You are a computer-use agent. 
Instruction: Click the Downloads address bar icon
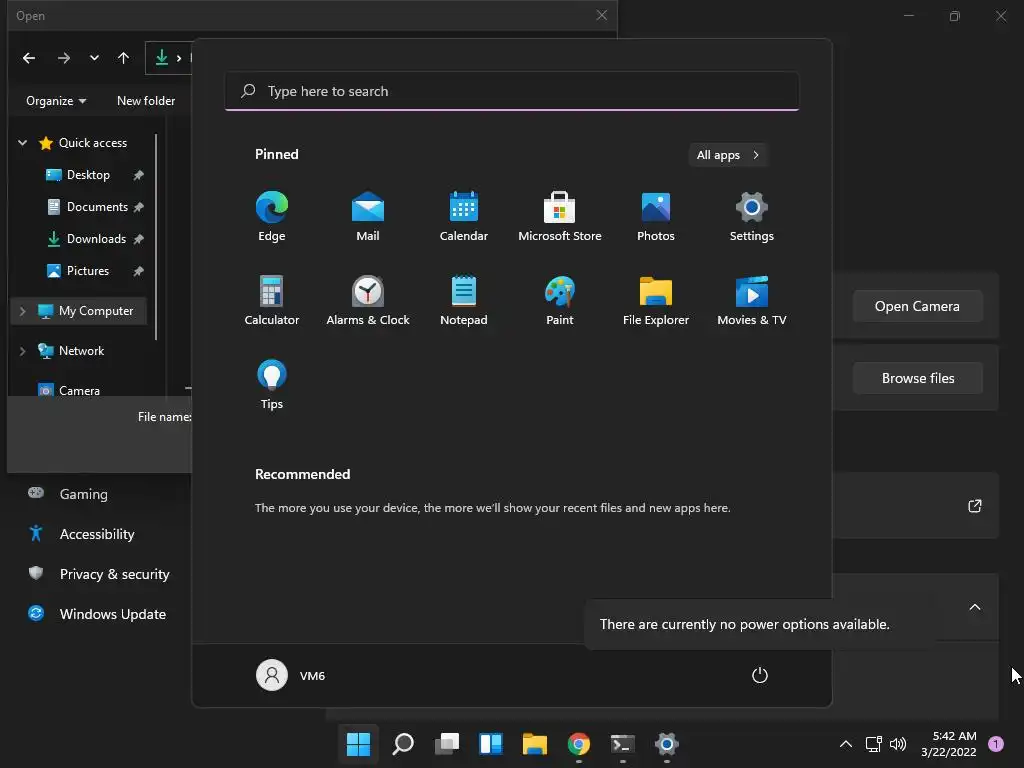click(x=161, y=58)
